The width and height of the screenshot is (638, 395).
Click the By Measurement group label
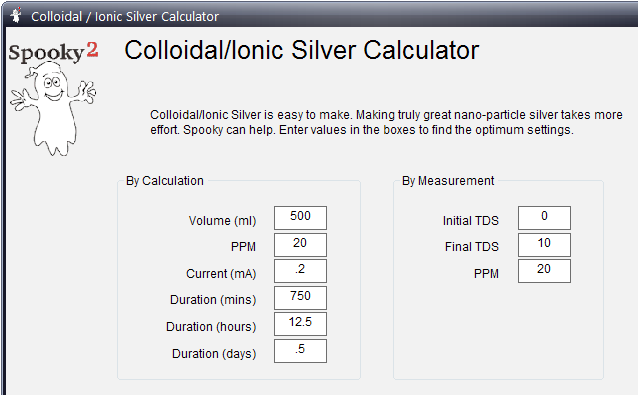click(448, 181)
